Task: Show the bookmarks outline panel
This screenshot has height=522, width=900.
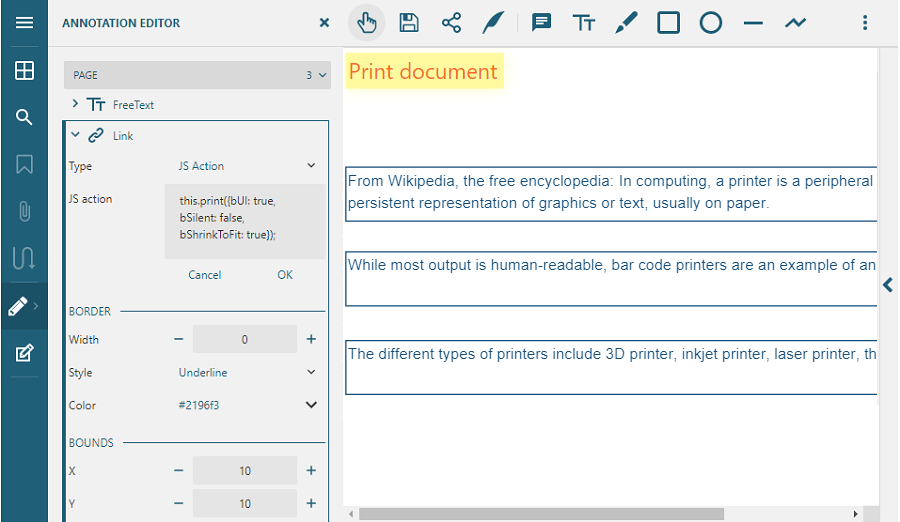Action: tap(24, 164)
